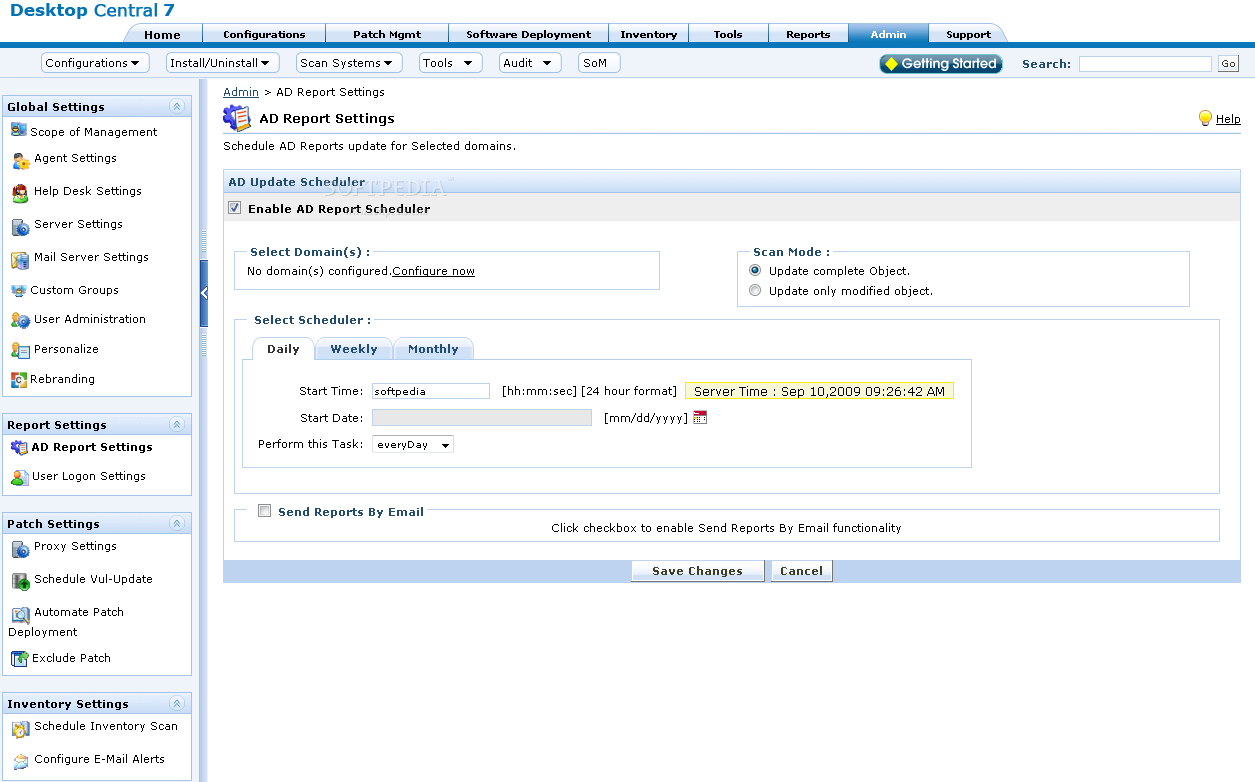Click the Admin breadcrumb link

(241, 92)
